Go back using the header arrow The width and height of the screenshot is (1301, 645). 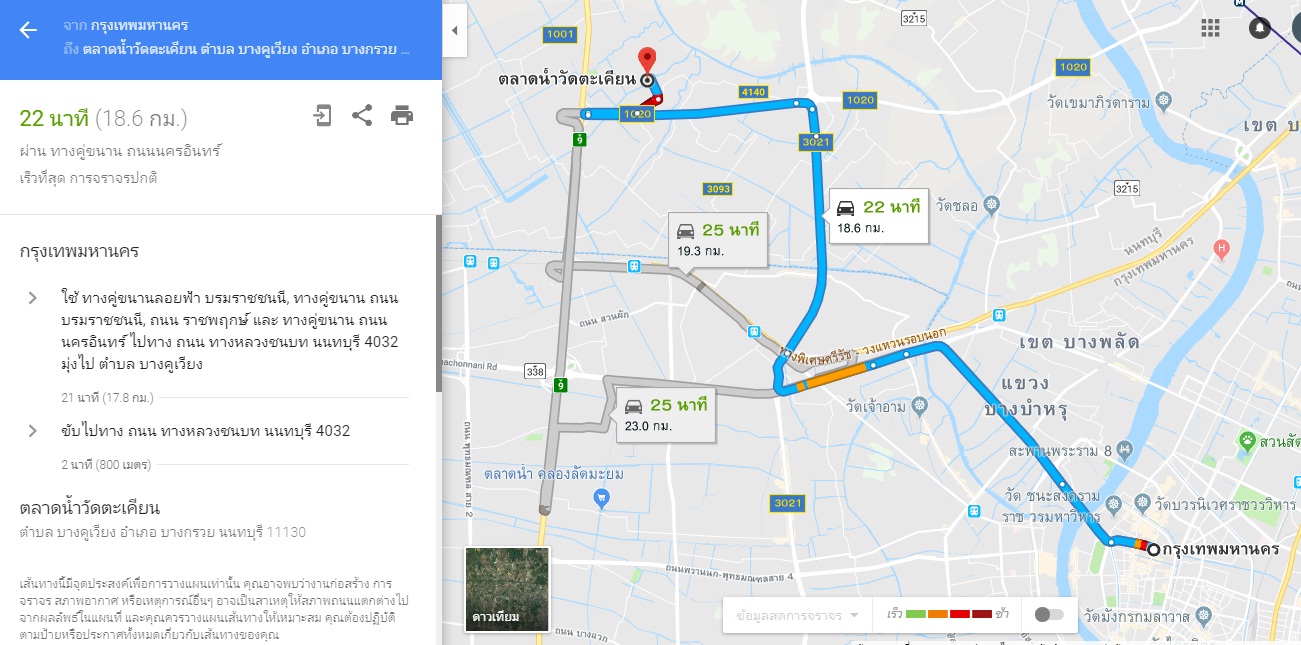click(x=28, y=30)
